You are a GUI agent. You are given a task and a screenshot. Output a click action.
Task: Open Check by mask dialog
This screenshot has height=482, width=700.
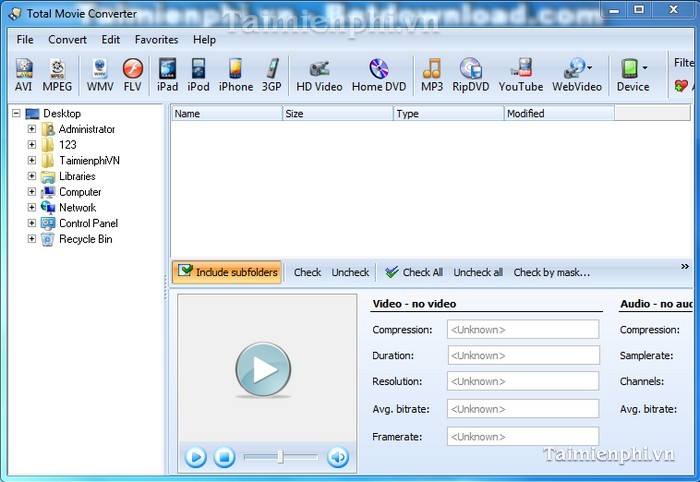(551, 272)
